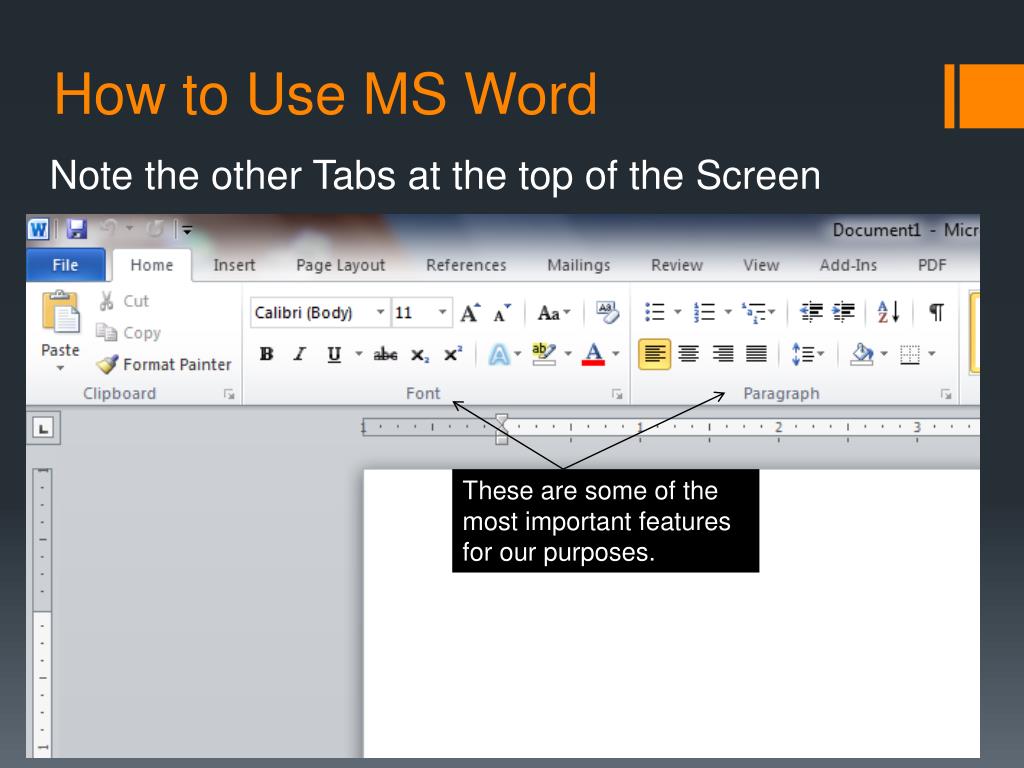The width and height of the screenshot is (1024, 768).
Task: Apply the red font color A button
Action: (593, 354)
